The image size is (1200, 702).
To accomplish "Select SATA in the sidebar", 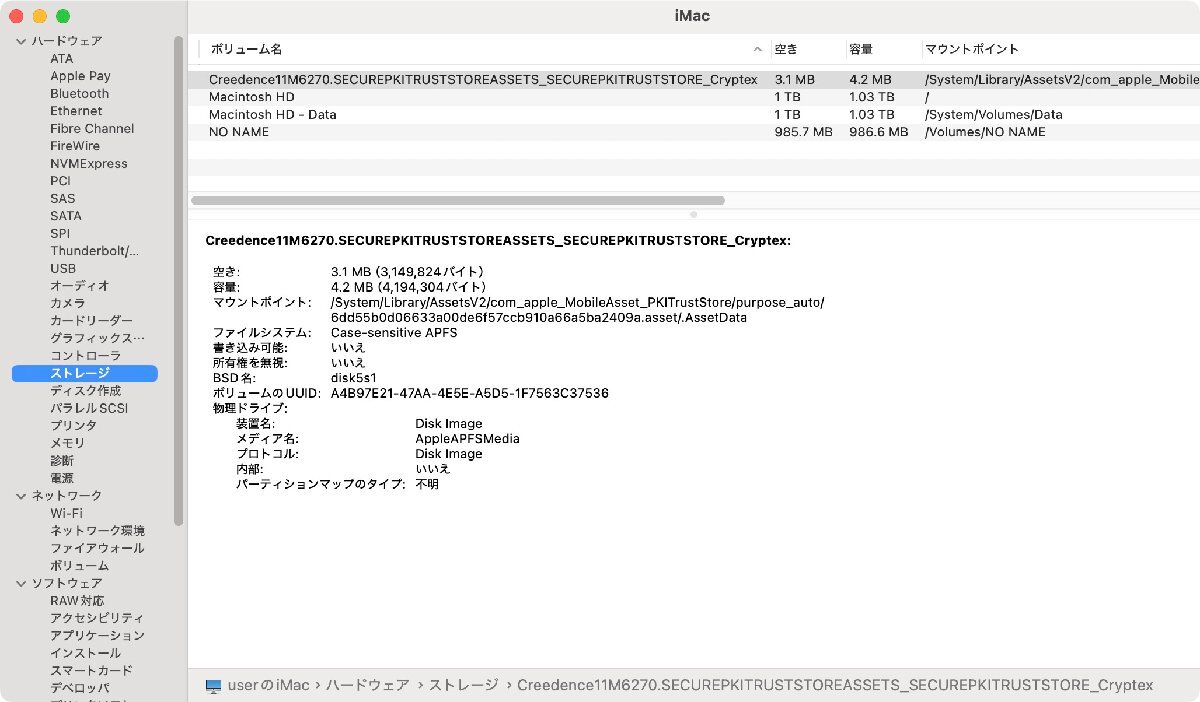I will click(x=66, y=216).
